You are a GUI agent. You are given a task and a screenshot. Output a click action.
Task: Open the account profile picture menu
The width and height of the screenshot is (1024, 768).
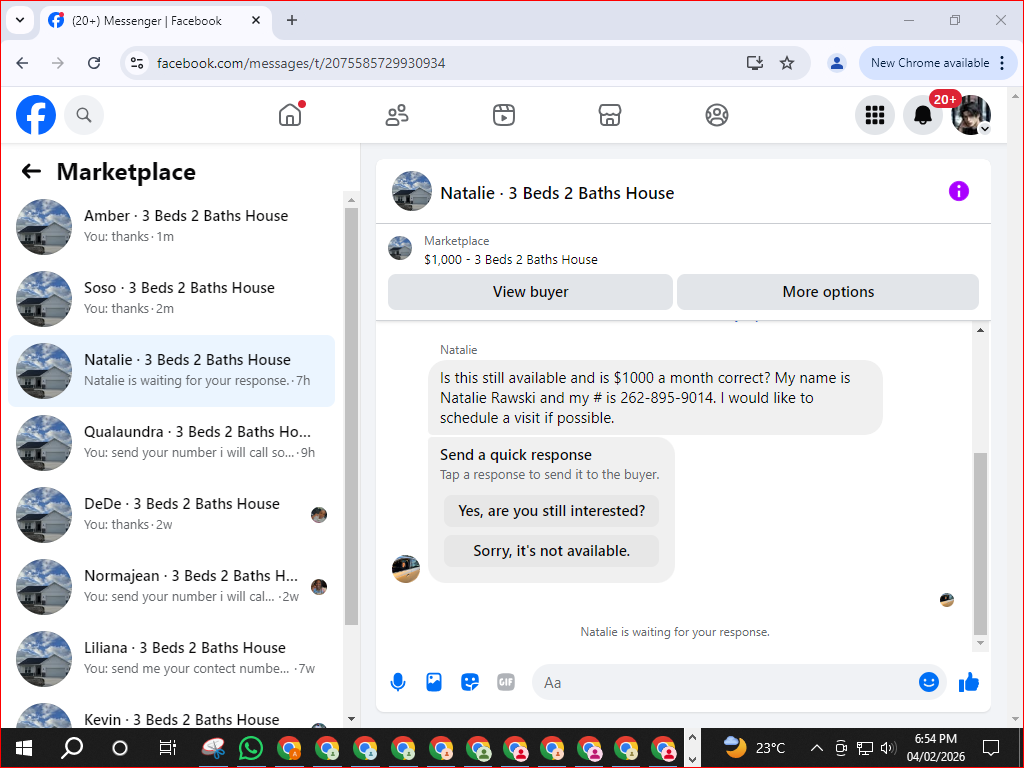pos(971,115)
